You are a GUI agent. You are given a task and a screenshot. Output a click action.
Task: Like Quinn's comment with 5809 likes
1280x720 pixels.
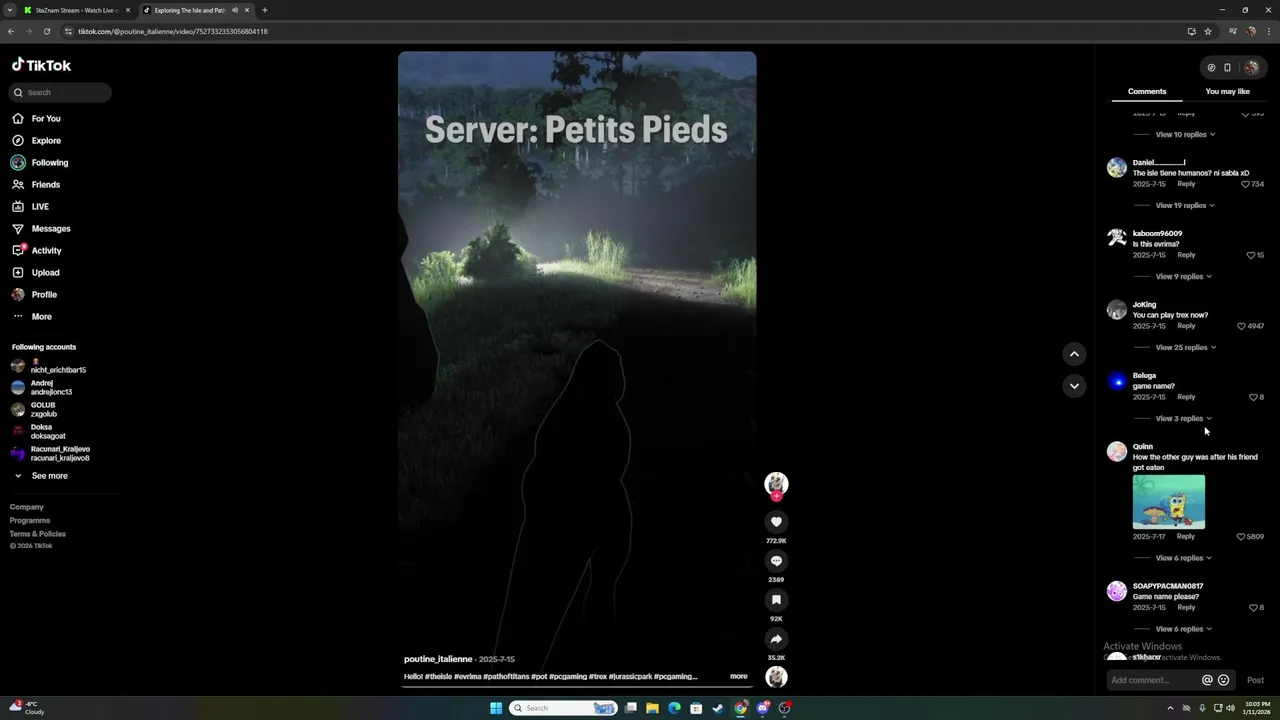[1241, 537]
